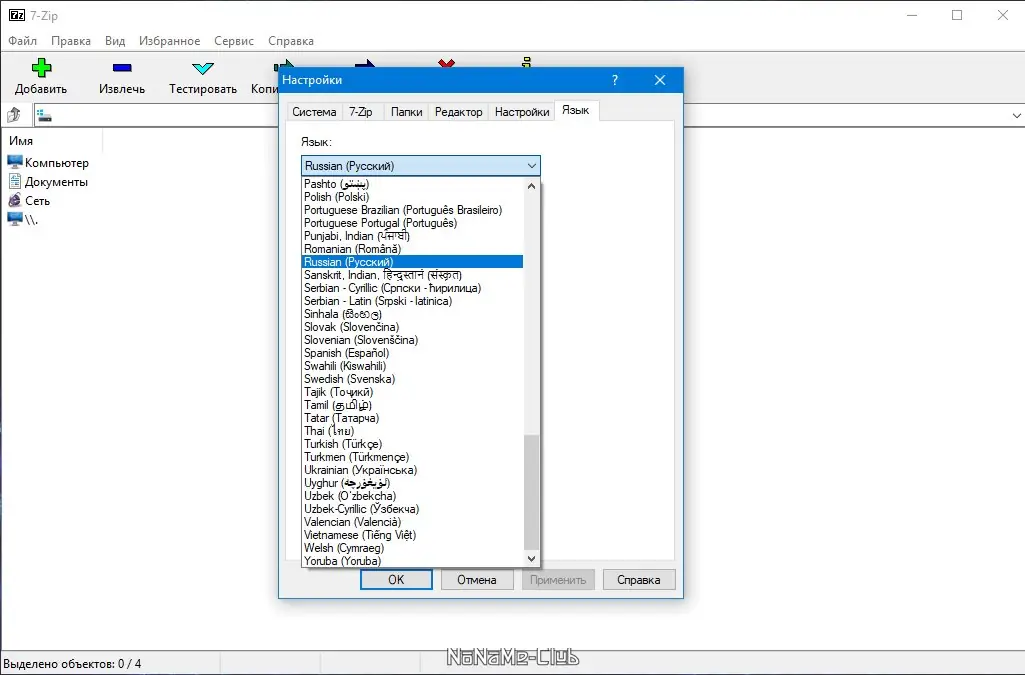This screenshot has height=675, width=1025.
Task: Switch to the Редактор tab
Action: [x=458, y=112]
